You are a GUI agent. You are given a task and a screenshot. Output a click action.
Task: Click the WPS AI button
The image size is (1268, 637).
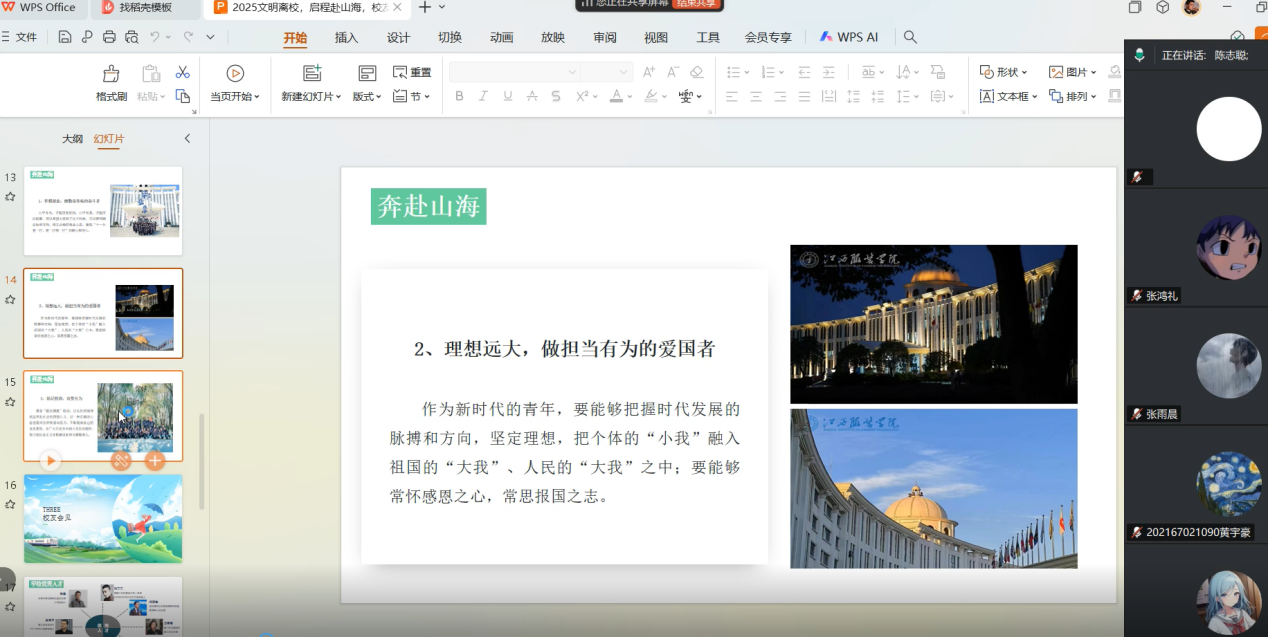click(x=848, y=37)
